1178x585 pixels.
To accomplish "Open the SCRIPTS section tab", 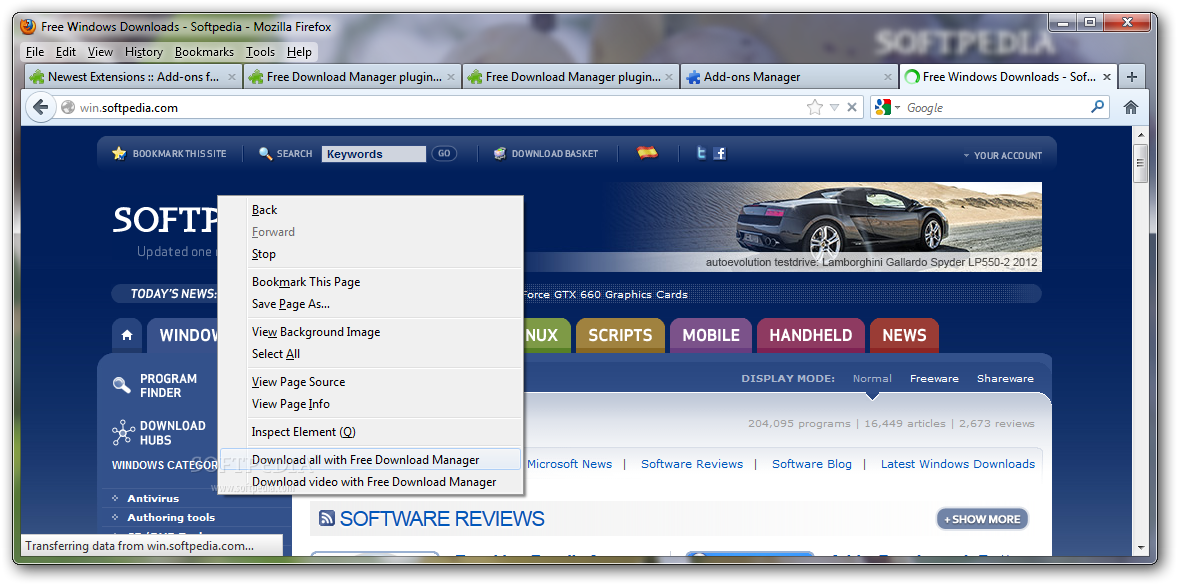I will [621, 335].
